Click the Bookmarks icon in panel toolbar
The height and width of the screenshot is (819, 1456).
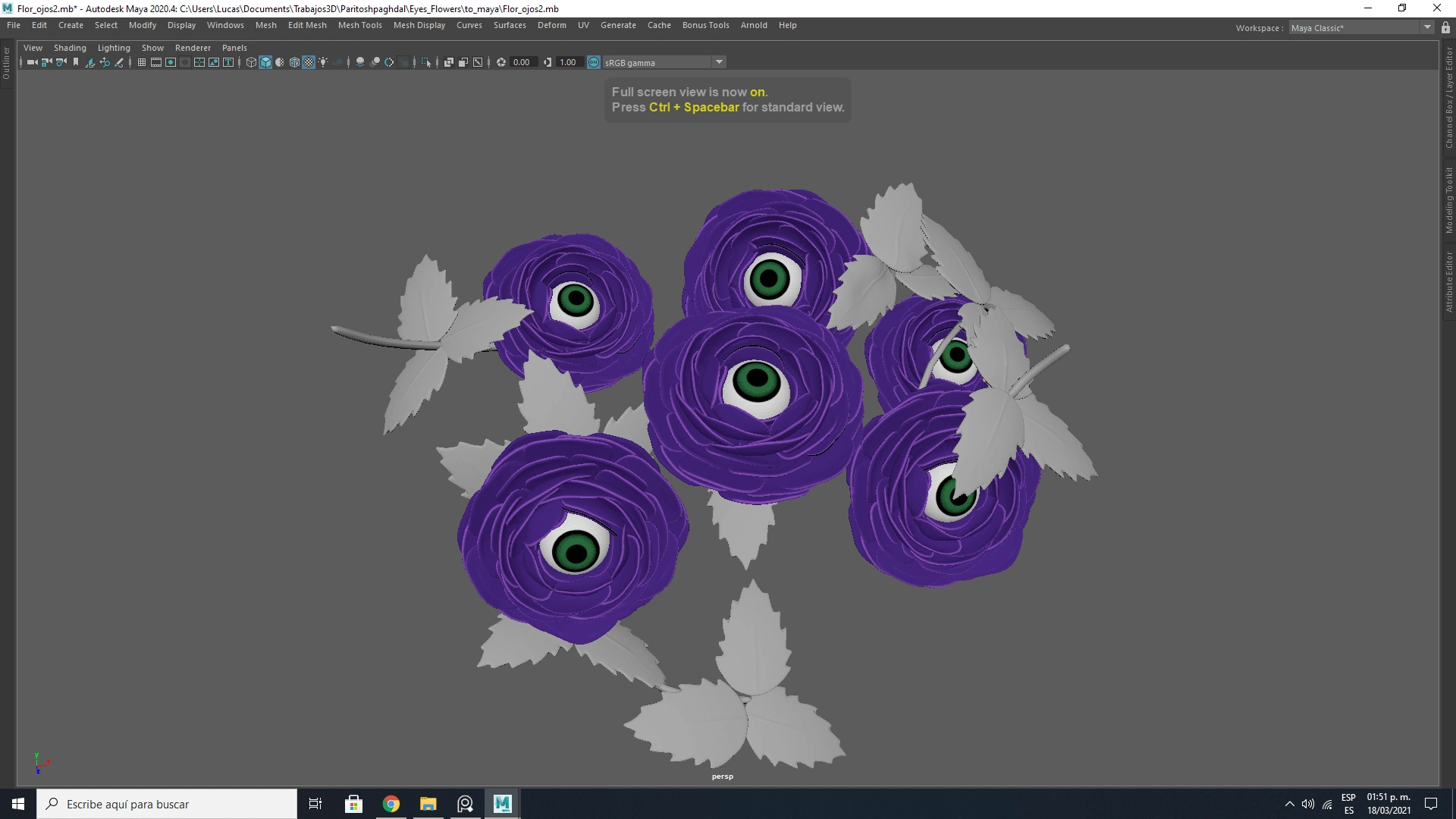(x=76, y=62)
